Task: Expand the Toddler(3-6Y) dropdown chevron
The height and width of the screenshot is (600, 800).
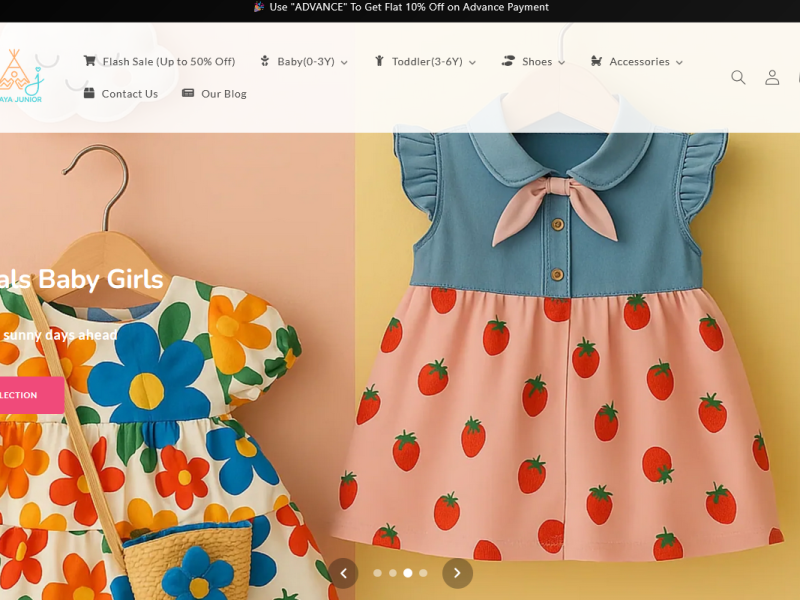Action: (472, 62)
